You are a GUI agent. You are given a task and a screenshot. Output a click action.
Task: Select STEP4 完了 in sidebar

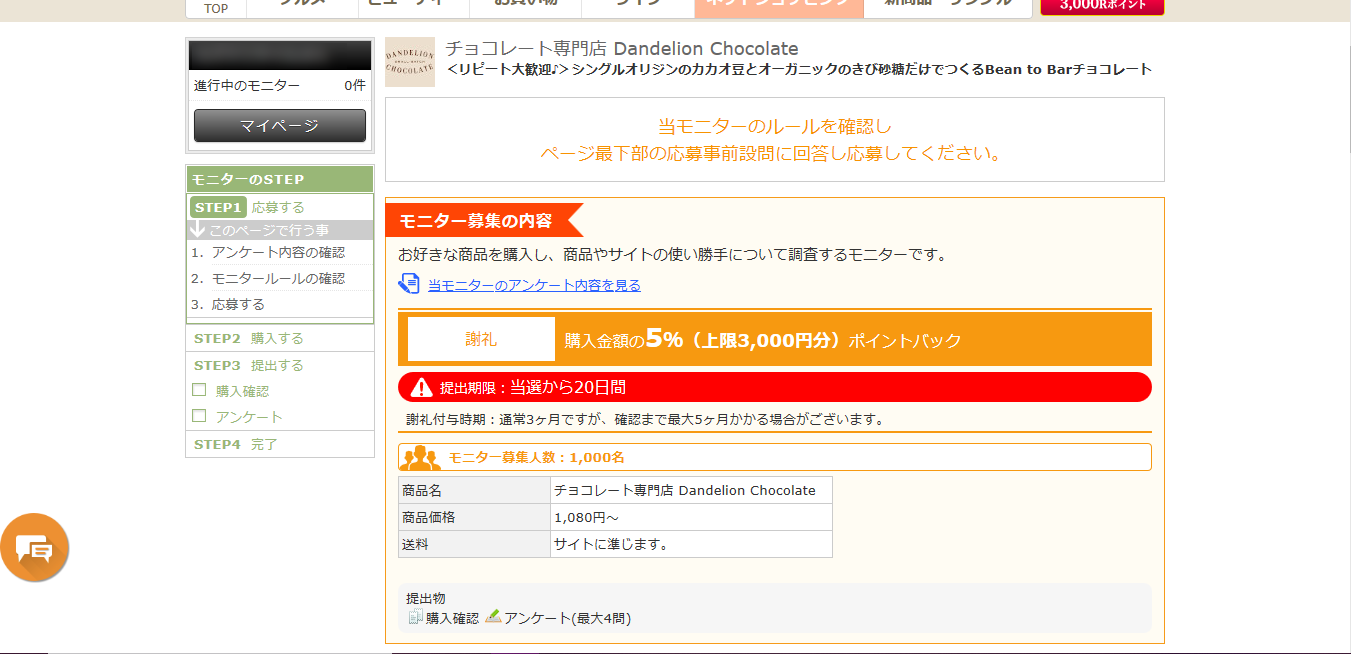click(280, 444)
